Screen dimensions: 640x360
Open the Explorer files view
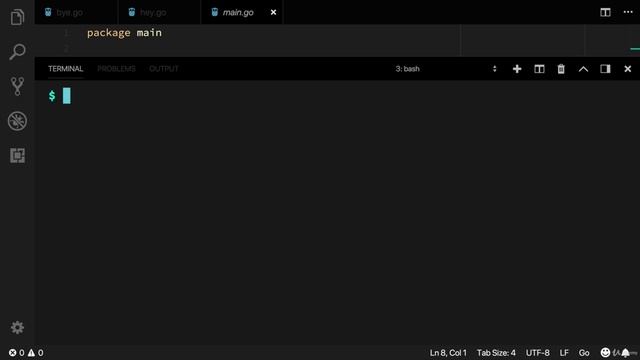17,17
